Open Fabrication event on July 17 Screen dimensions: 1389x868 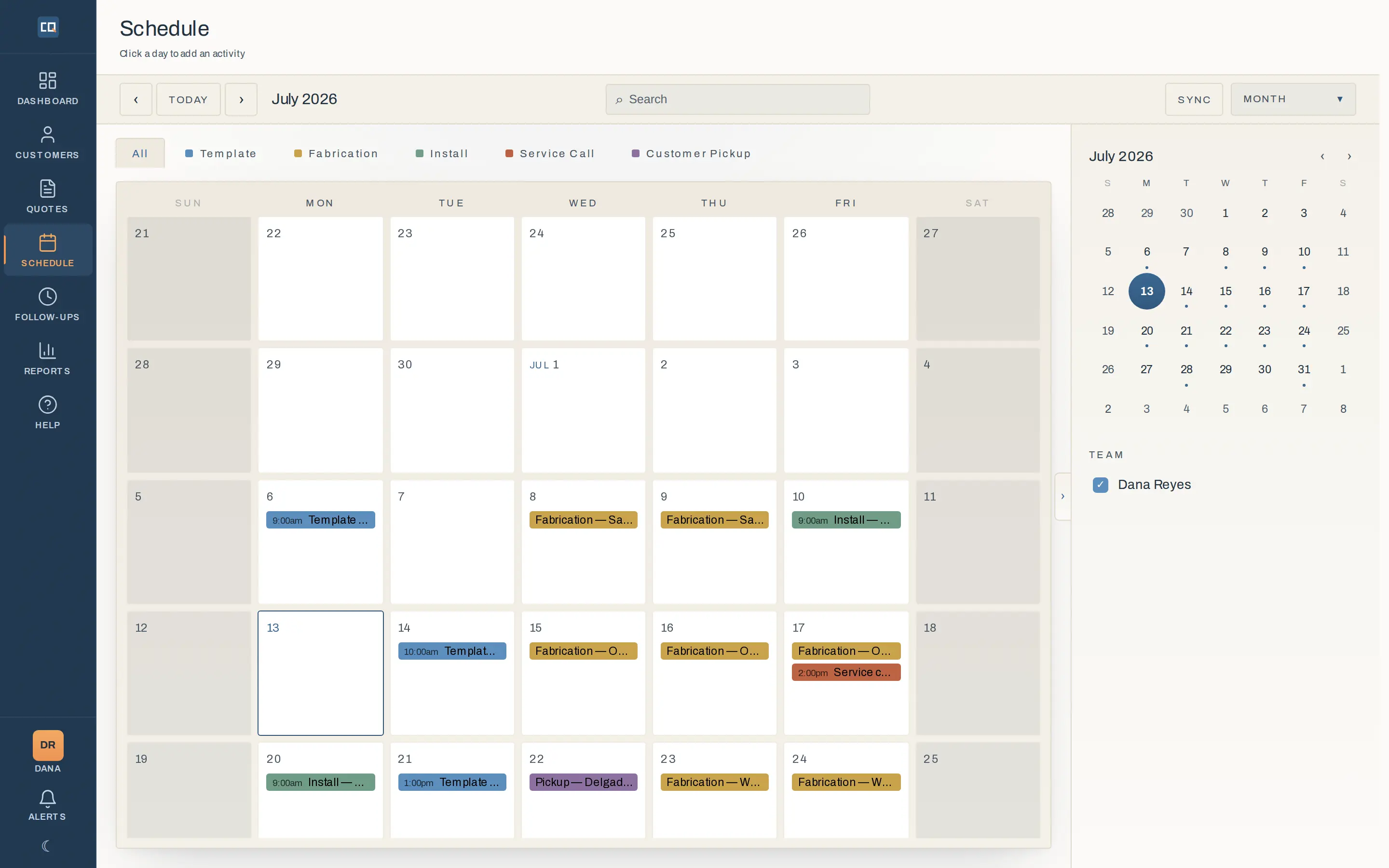[846, 651]
